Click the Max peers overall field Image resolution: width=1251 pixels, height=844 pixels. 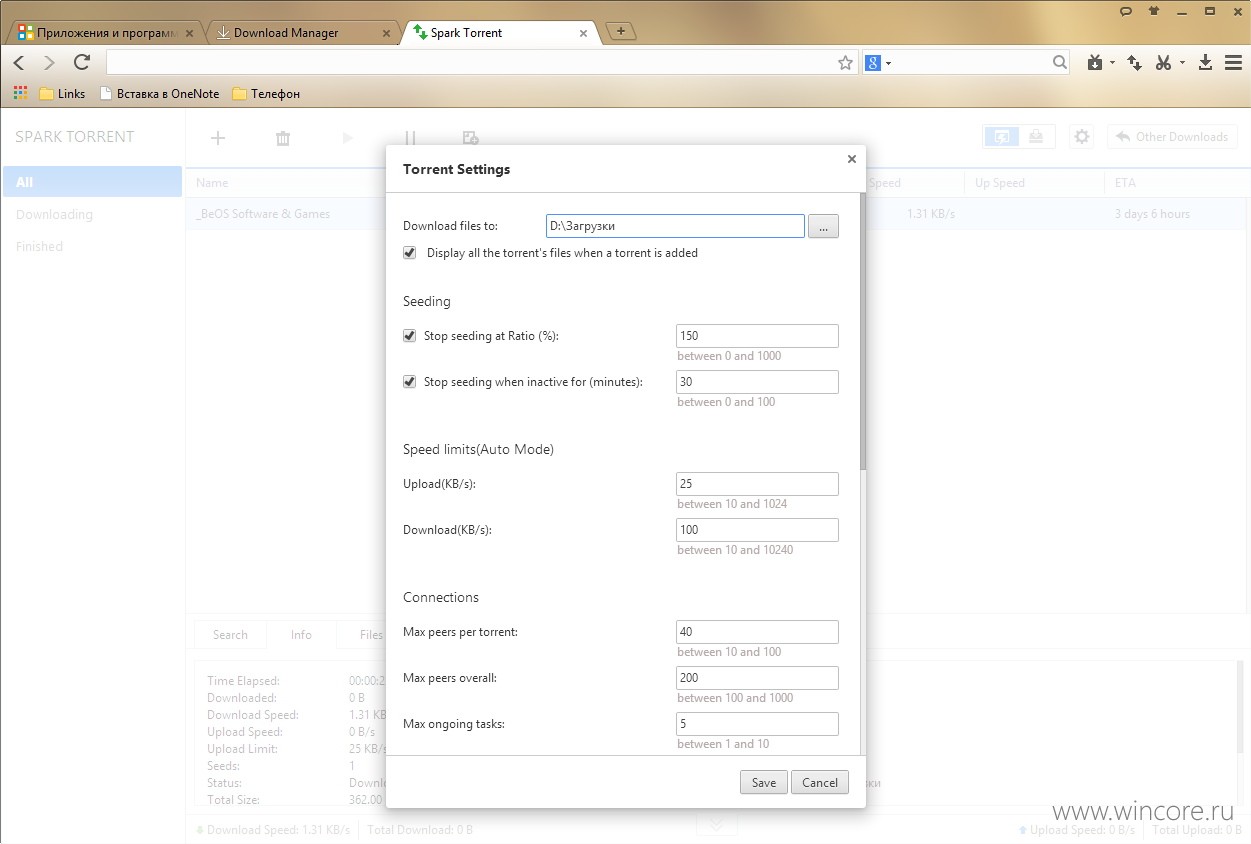(757, 678)
